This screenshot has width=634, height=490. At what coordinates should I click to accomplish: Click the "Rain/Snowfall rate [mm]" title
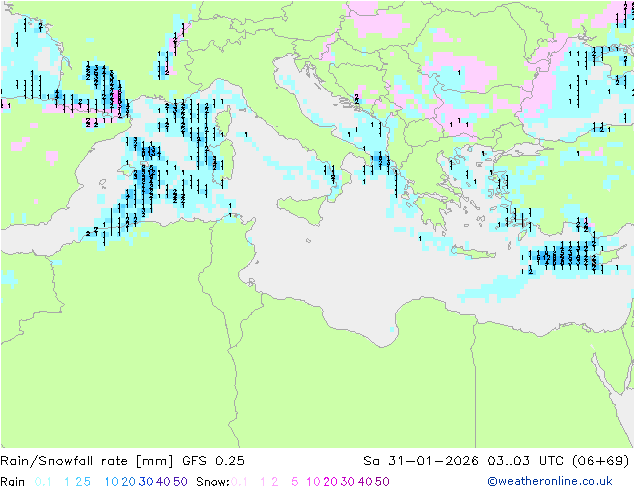point(87,461)
